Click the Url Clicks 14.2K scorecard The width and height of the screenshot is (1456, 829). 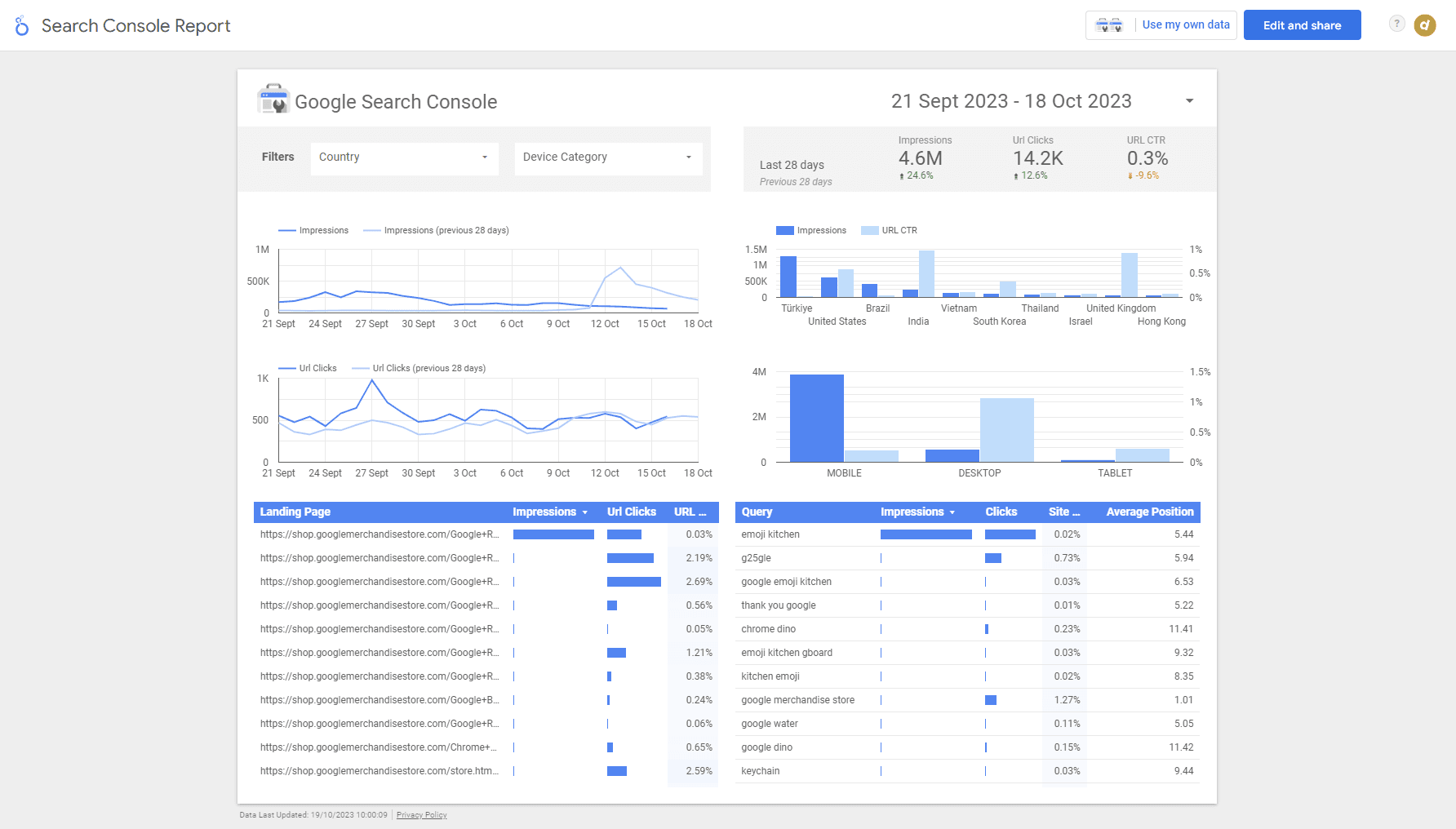tap(1037, 158)
